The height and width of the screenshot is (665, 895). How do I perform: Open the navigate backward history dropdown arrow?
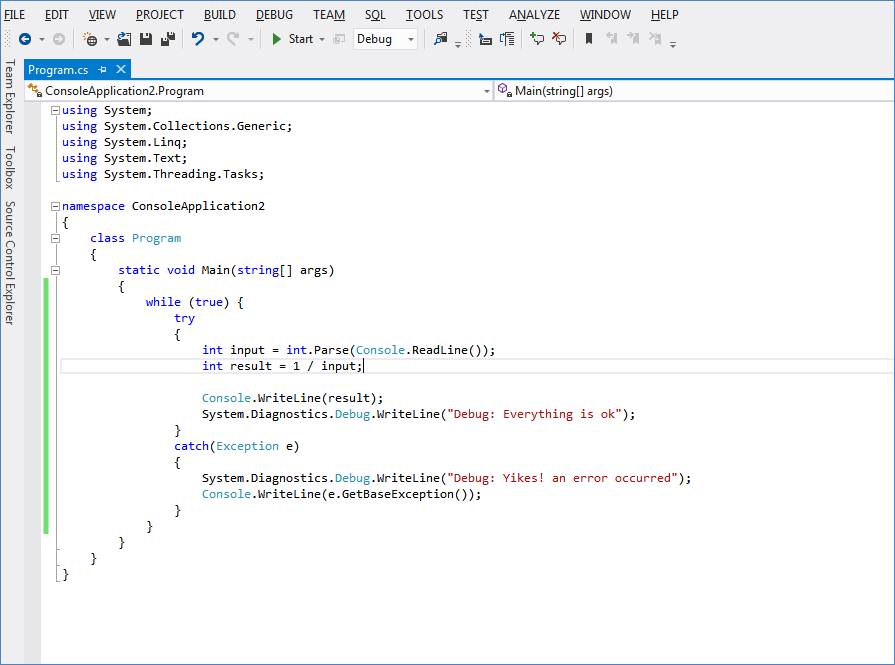(42, 39)
